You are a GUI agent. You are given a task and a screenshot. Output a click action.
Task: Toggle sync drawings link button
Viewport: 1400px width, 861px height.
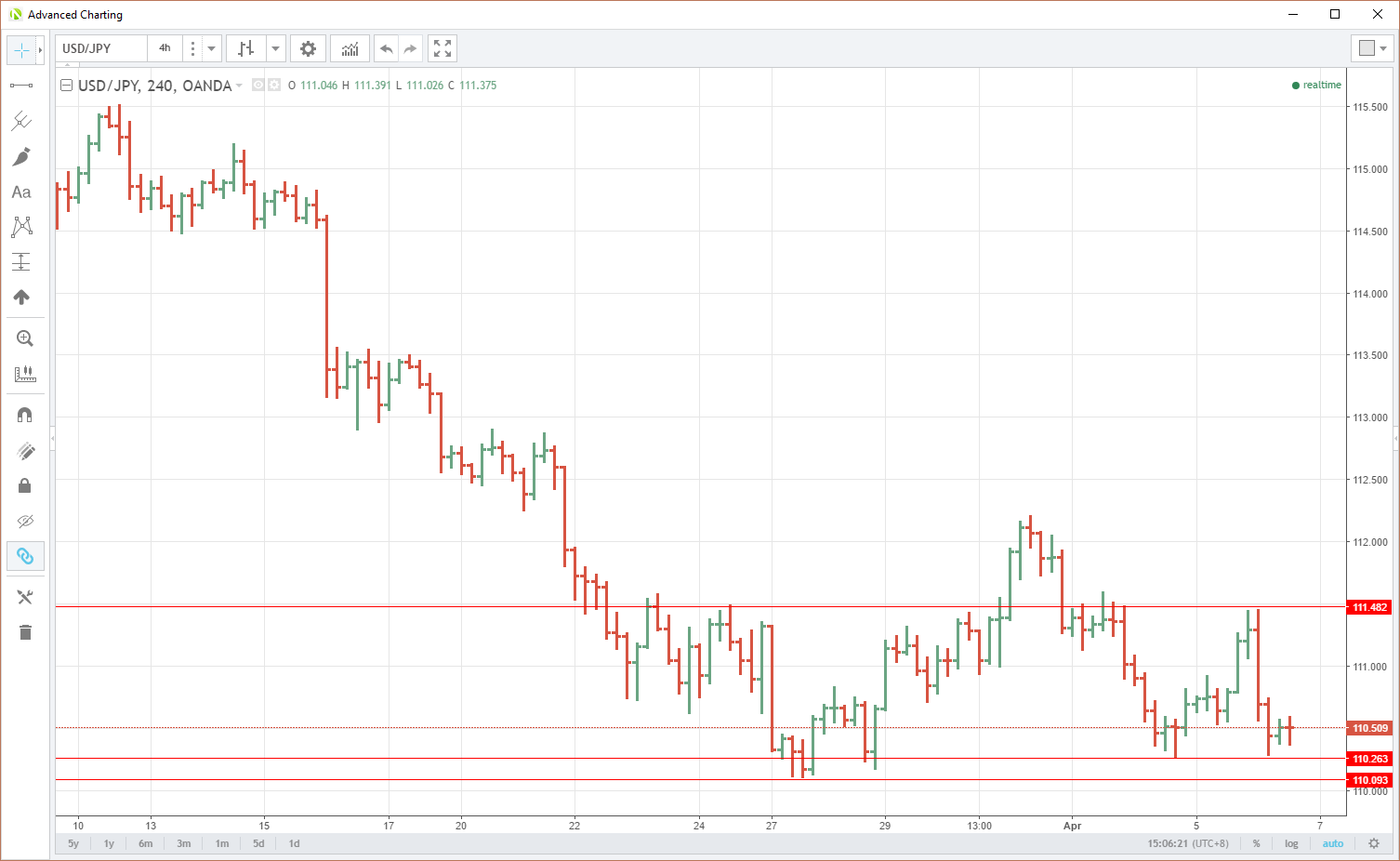pos(25,556)
